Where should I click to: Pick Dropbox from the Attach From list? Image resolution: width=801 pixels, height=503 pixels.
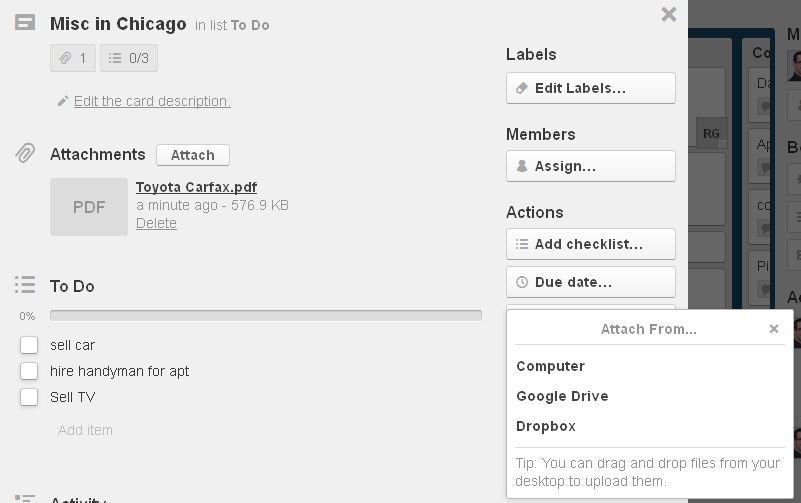546,426
